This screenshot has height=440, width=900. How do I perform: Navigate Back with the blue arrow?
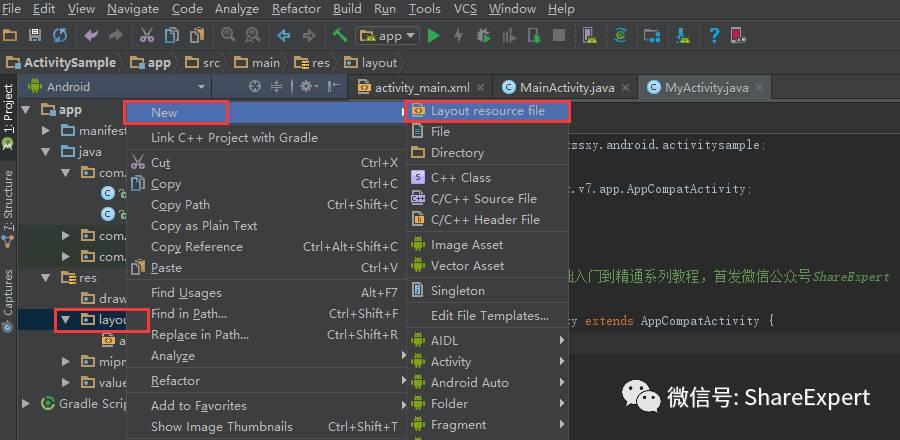click(284, 36)
